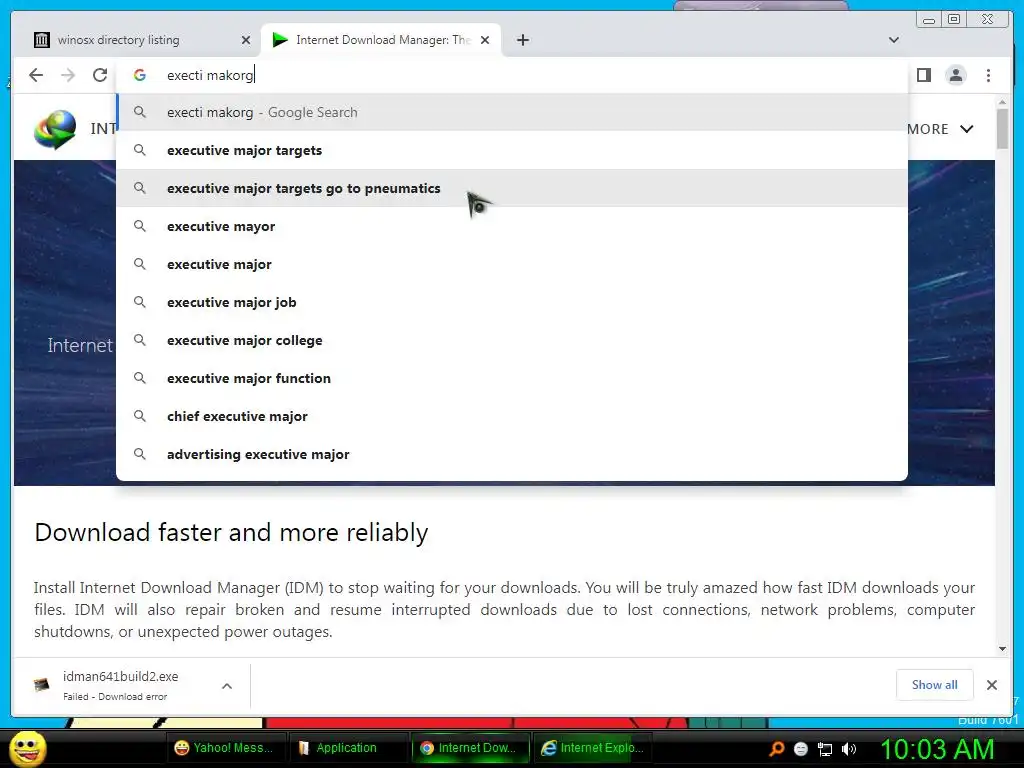Screen dimensions: 1024x768
Task: Click the browser Forward arrow
Action: pyautogui.click(x=68, y=75)
